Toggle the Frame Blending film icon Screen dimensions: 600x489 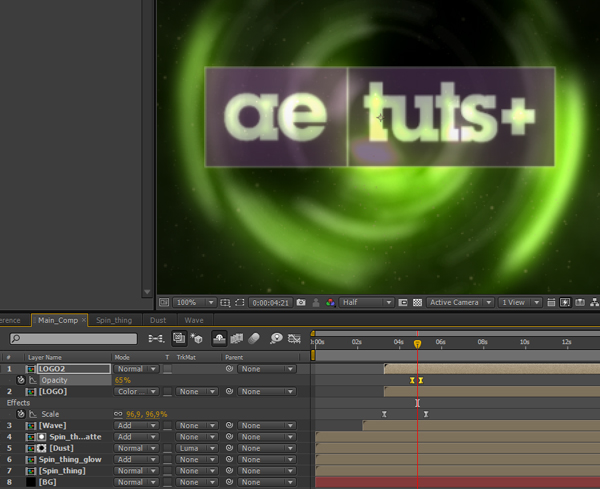point(237,339)
